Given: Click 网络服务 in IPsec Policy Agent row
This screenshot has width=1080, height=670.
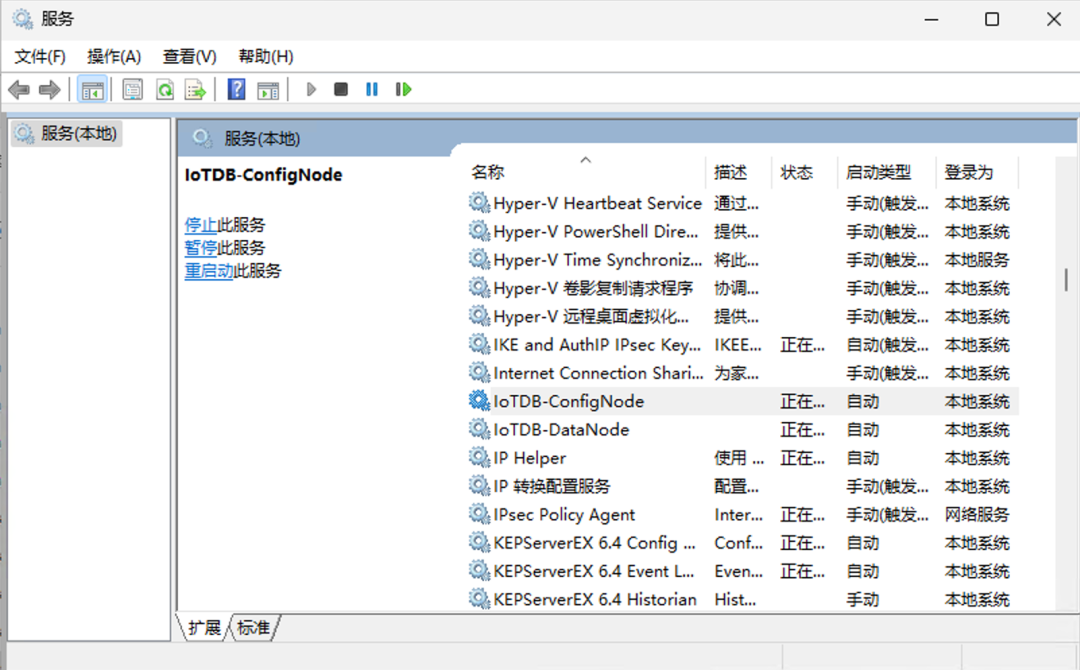Looking at the screenshot, I should [x=977, y=514].
